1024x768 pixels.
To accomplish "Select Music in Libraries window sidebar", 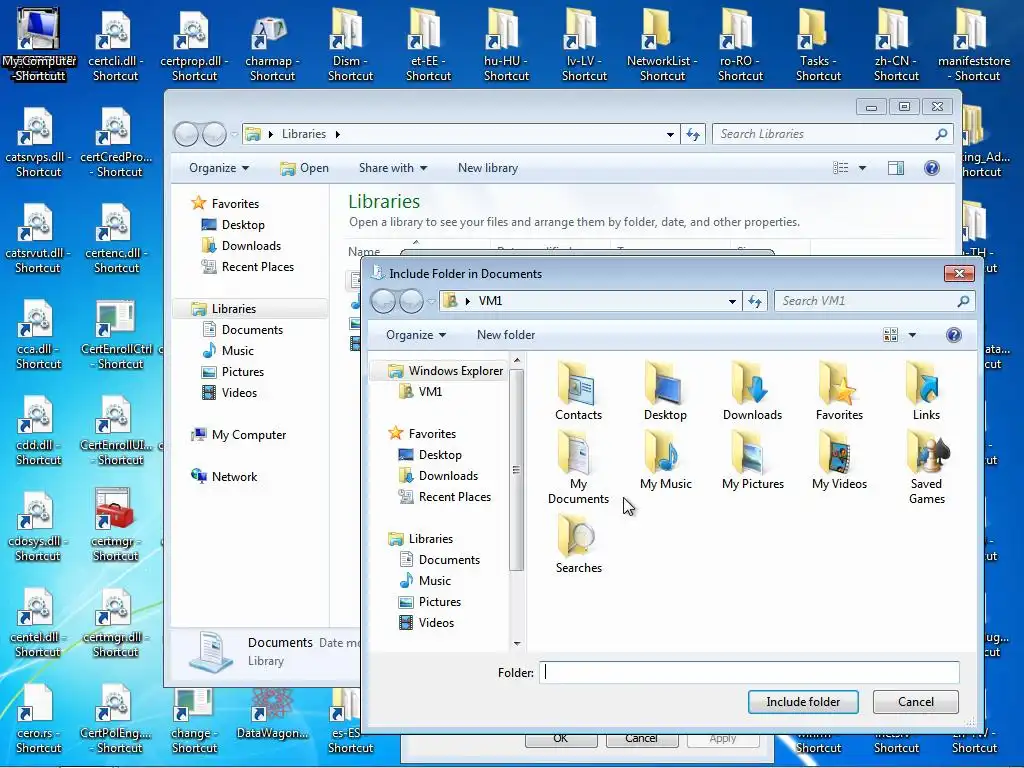I will [x=228, y=351].
